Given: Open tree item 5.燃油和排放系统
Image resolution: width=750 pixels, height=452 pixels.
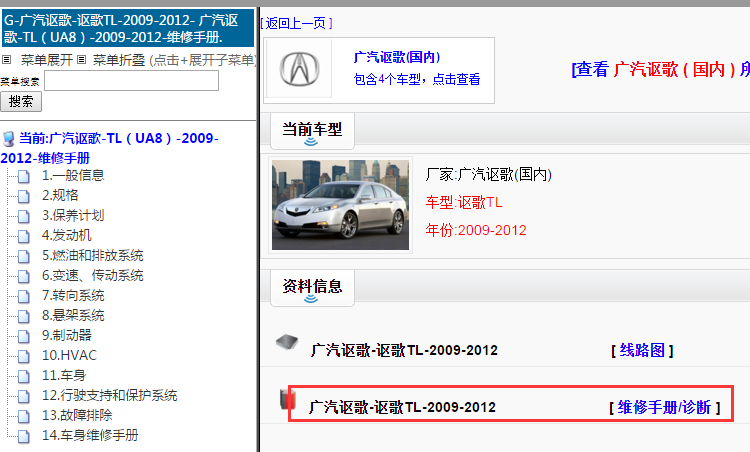Looking at the screenshot, I should 93,256.
